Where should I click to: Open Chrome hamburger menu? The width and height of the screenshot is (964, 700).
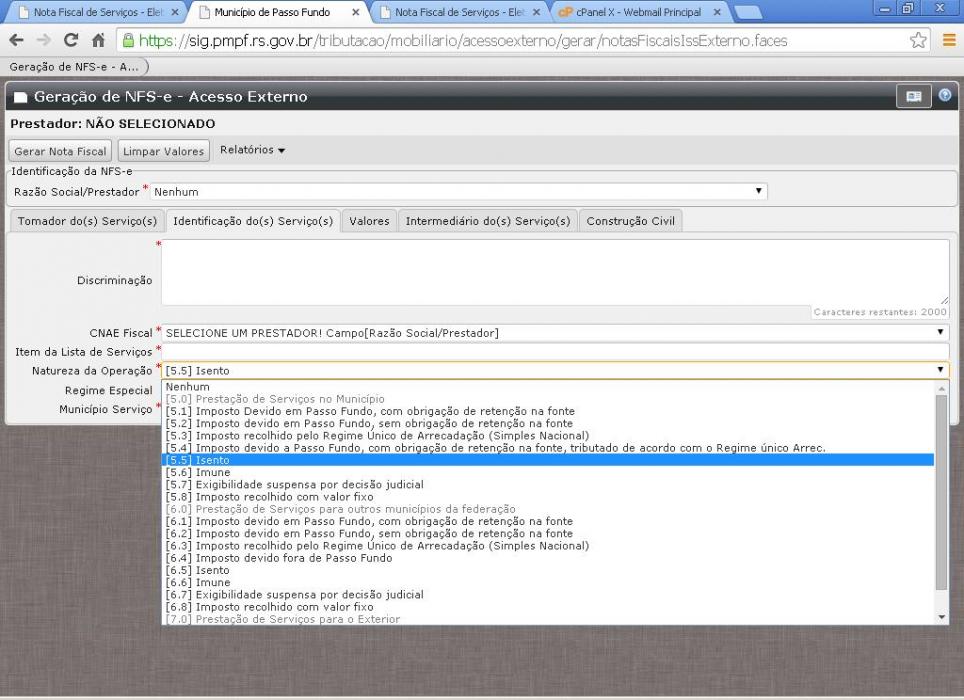949,41
